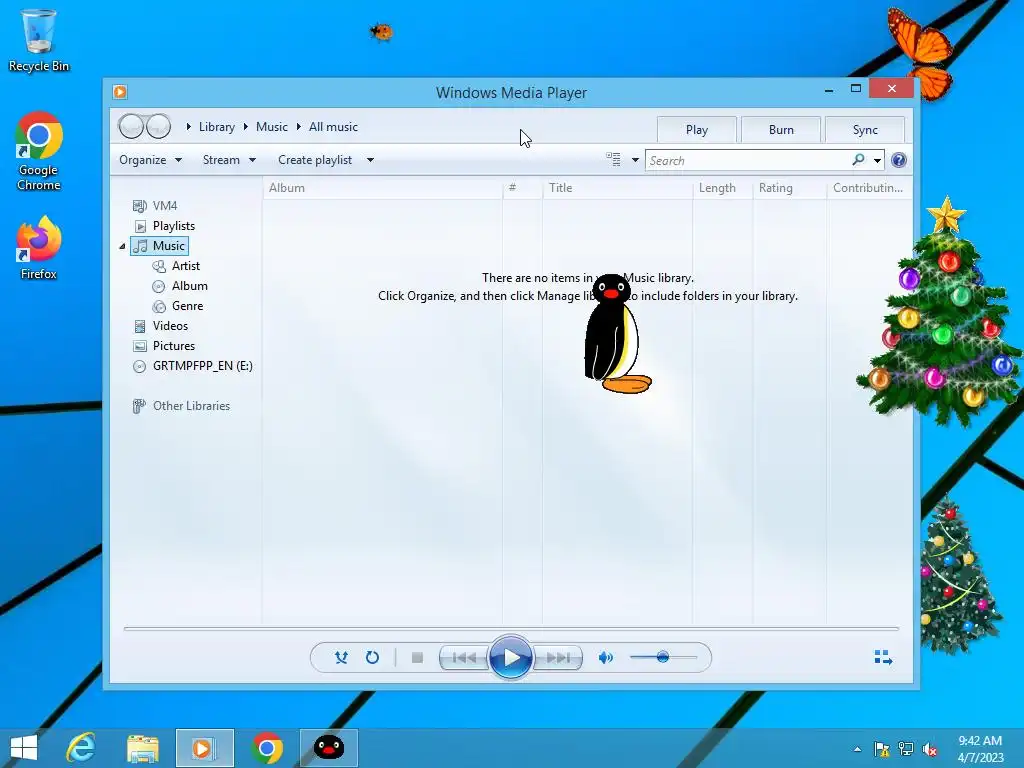Click Library in the breadcrumb

[217, 127]
